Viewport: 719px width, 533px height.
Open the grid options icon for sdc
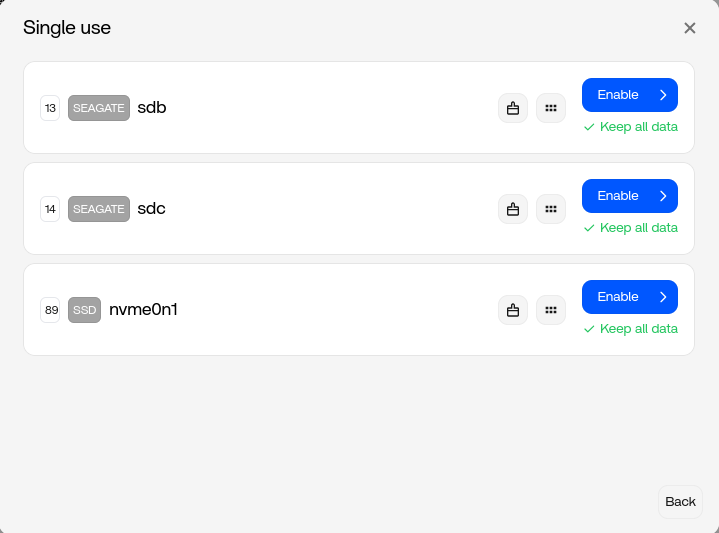coord(551,209)
